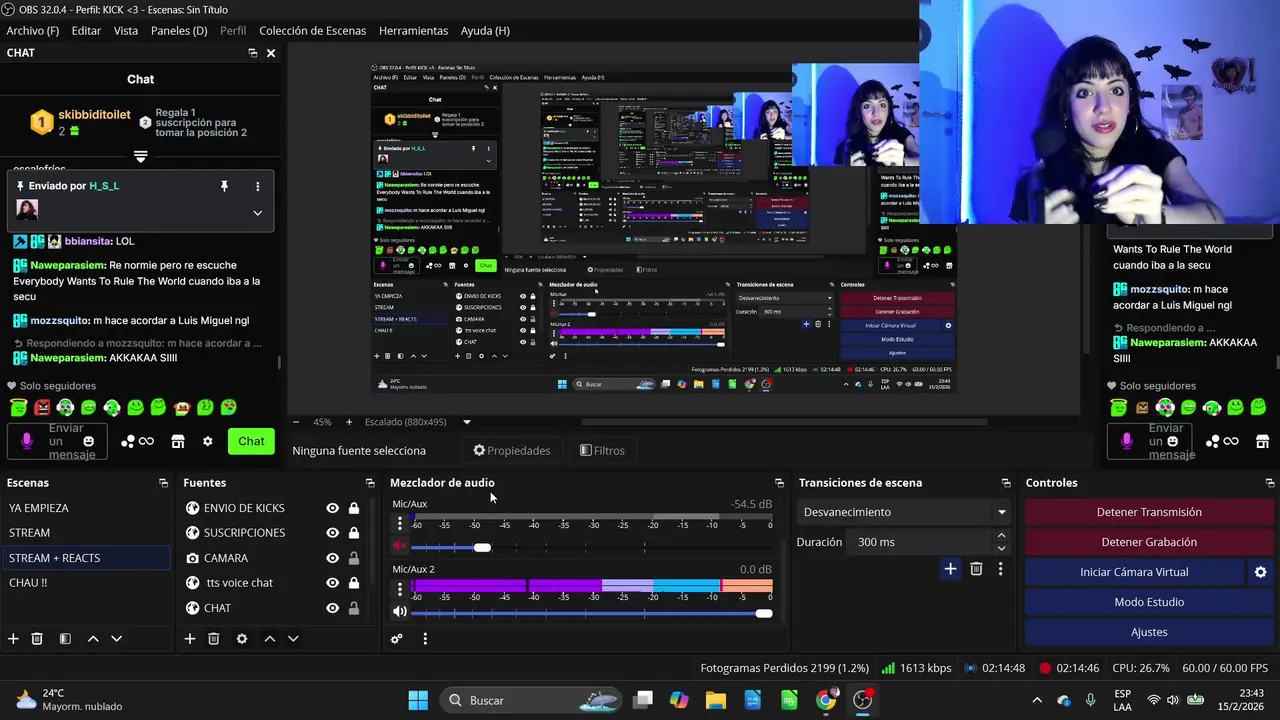
Task: Expand the pinned message chevron
Action: (x=257, y=213)
